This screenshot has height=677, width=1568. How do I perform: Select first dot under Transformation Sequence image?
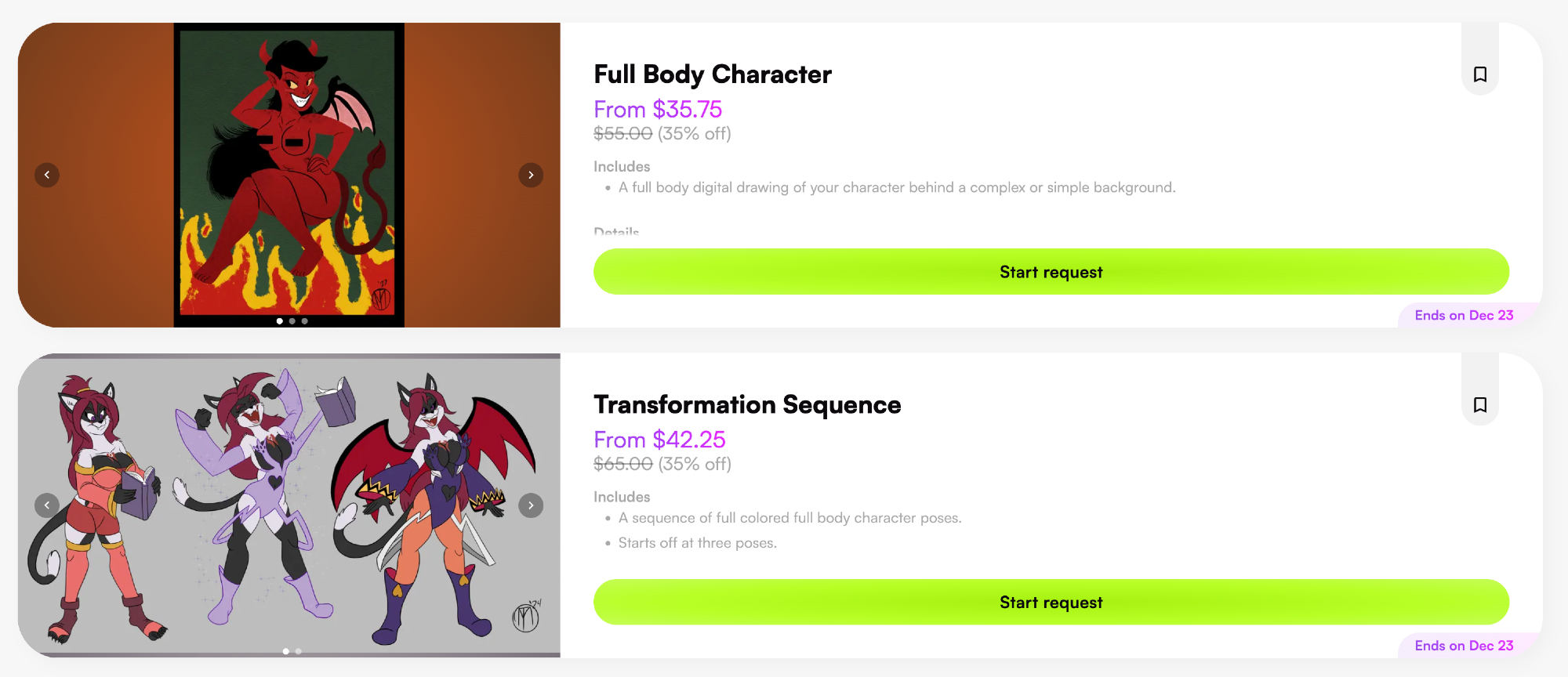[286, 651]
